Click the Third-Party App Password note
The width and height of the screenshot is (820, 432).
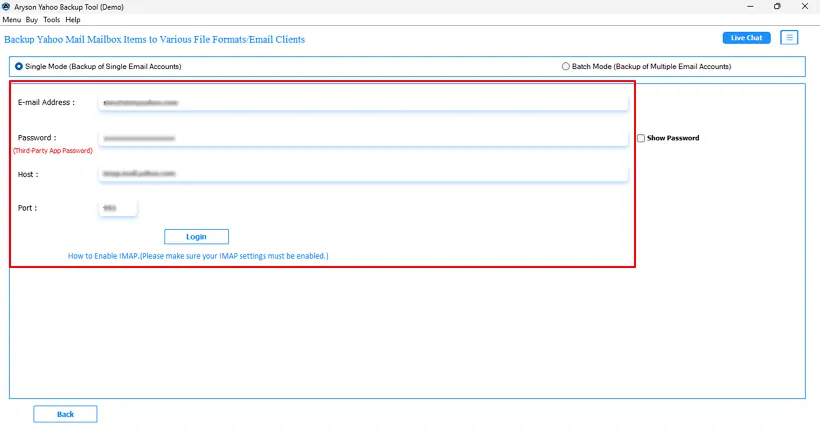53,151
